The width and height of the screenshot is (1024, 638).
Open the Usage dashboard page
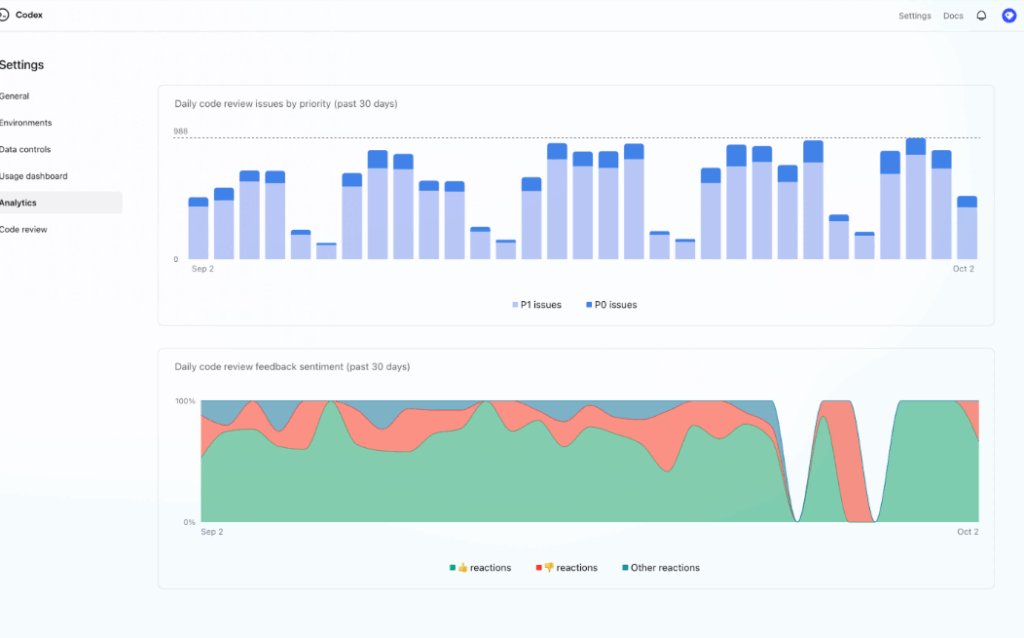(34, 176)
